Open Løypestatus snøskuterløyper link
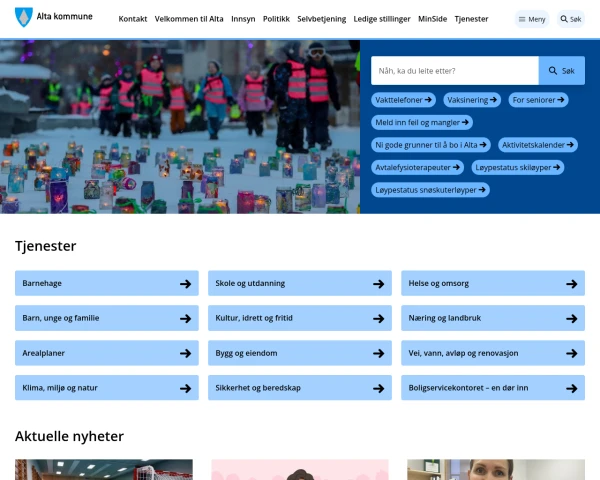The height and width of the screenshot is (480, 600). tap(430, 189)
